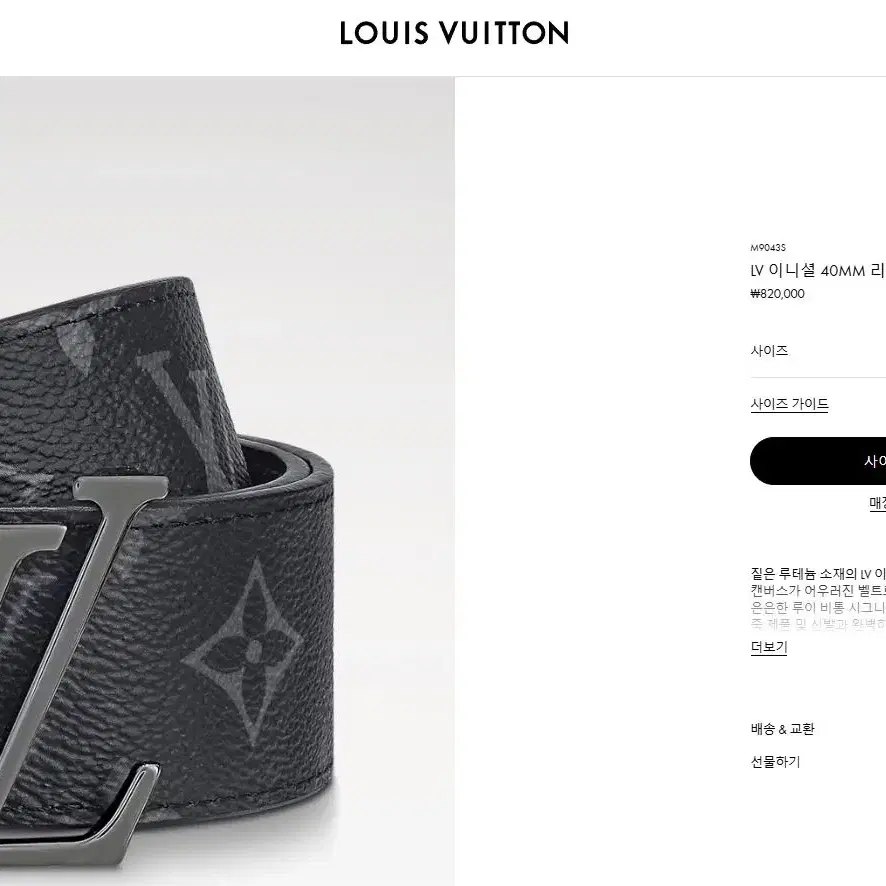886x886 pixels.
Task: Open the belt product image
Action: click(x=227, y=481)
